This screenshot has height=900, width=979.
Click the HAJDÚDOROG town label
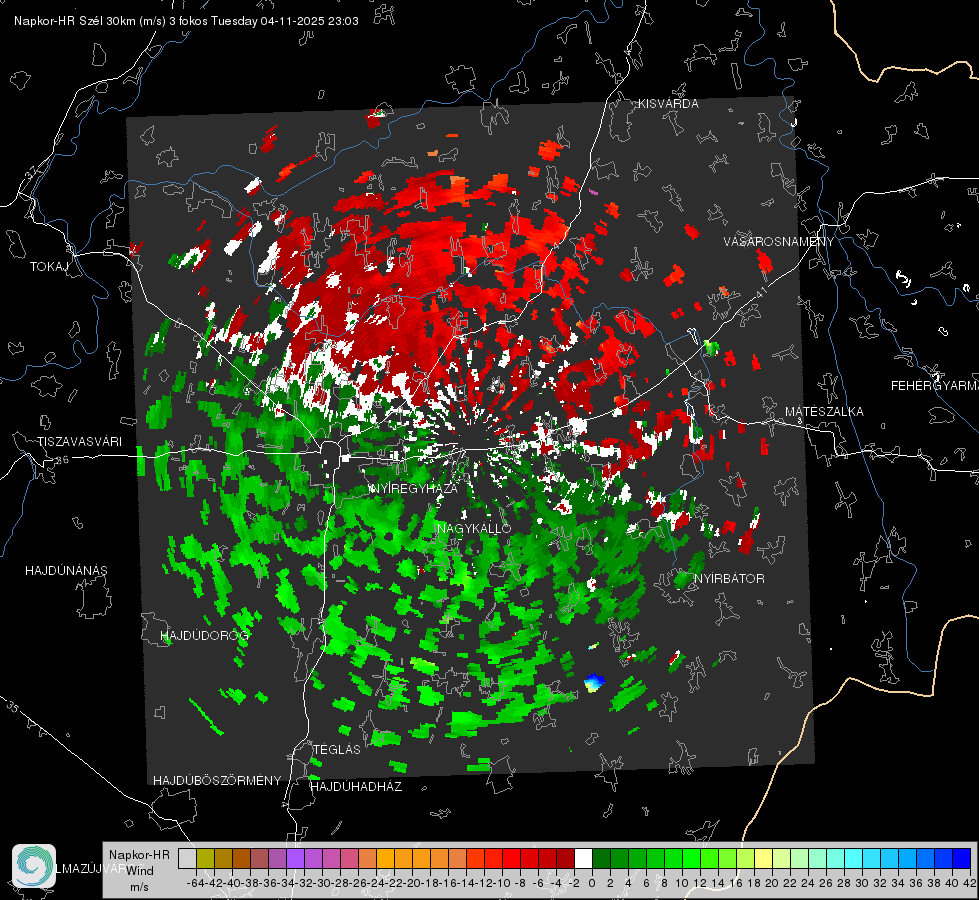(205, 635)
